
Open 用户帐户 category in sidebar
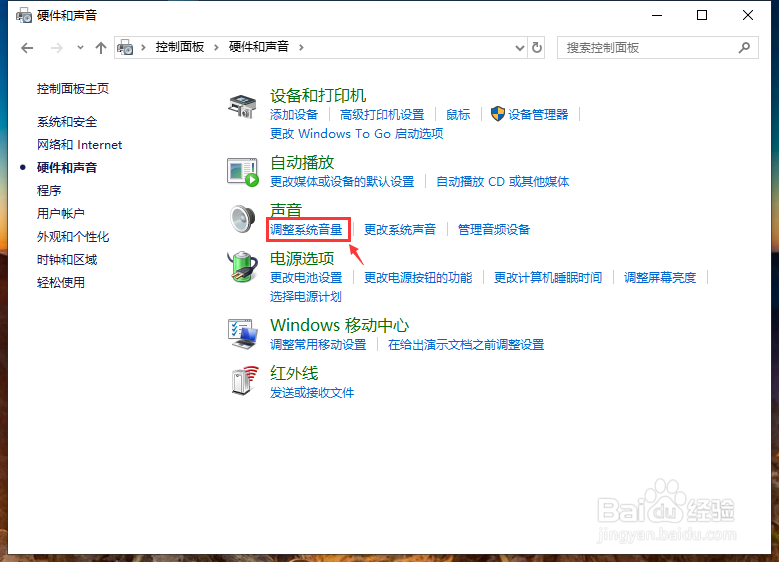[x=61, y=214]
